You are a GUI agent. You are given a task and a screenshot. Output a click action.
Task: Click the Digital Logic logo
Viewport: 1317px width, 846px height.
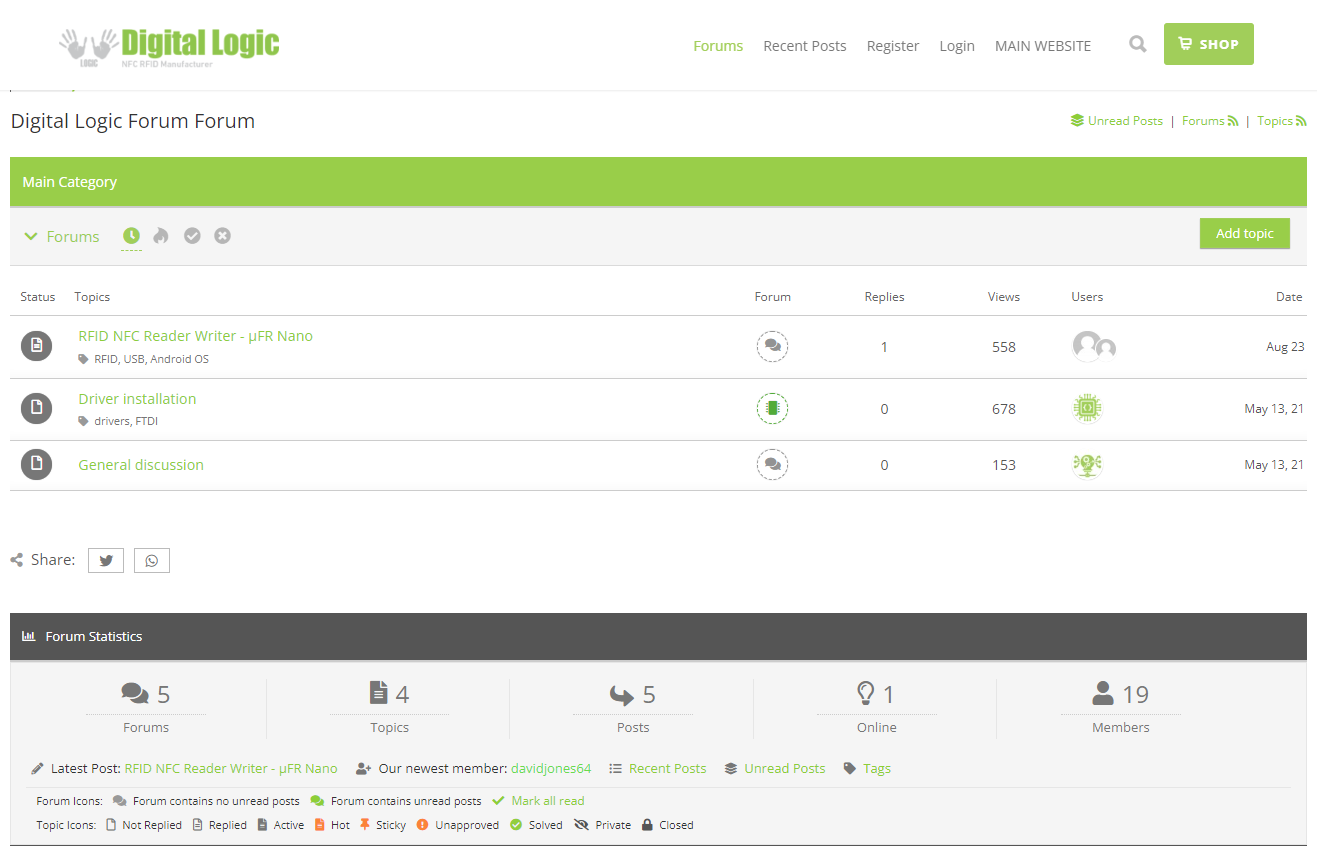(169, 46)
